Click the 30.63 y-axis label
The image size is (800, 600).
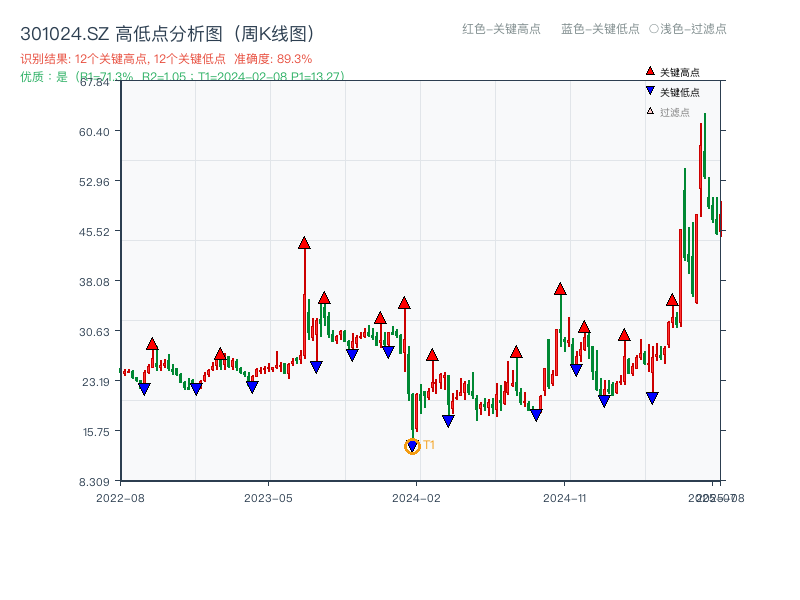(94, 332)
